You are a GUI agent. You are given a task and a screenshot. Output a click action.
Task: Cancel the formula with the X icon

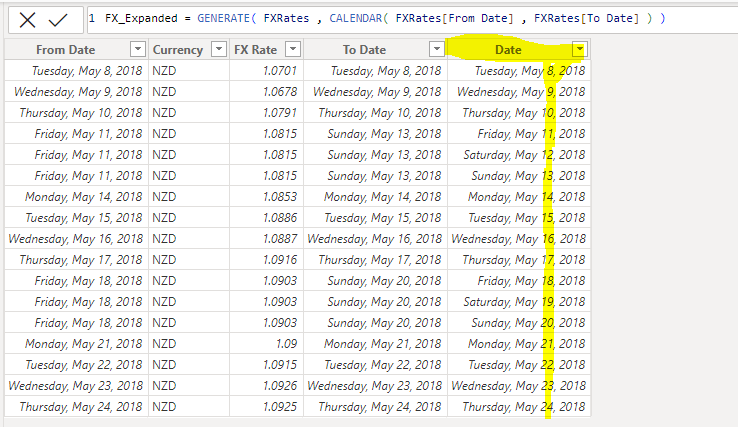point(28,20)
